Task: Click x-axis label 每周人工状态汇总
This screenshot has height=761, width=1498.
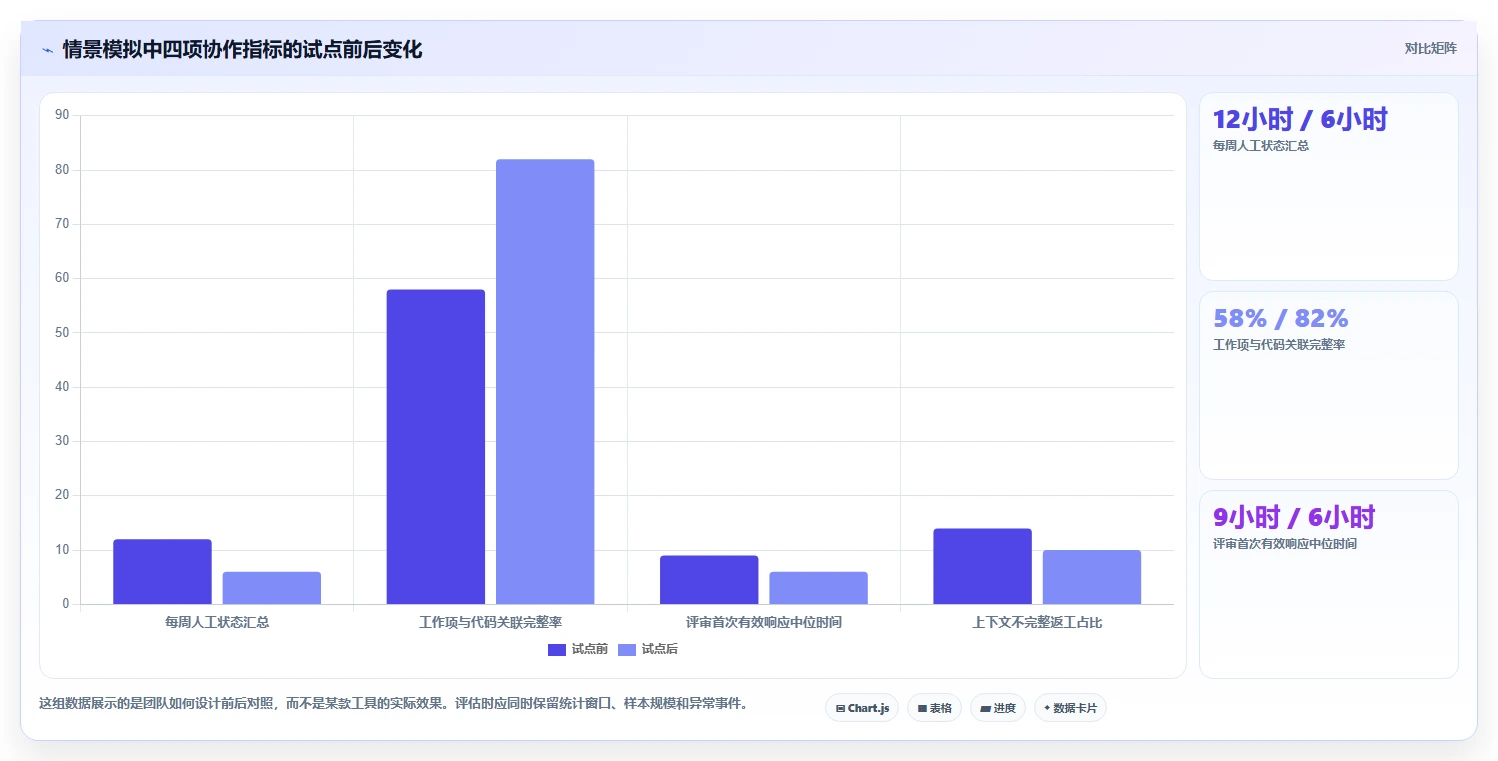Action: point(217,622)
